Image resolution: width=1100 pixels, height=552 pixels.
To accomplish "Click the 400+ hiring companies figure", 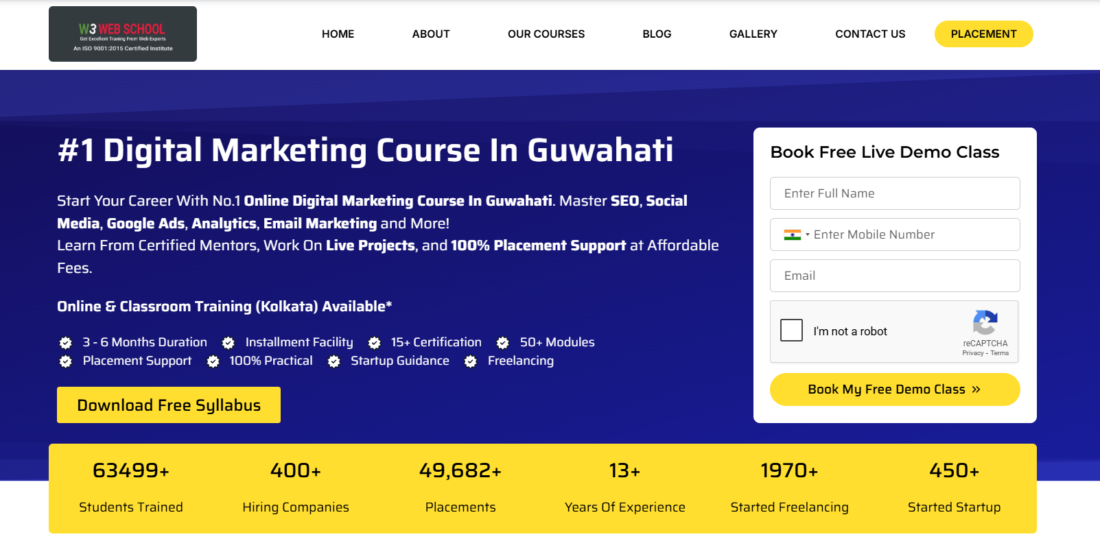I will (x=295, y=471).
